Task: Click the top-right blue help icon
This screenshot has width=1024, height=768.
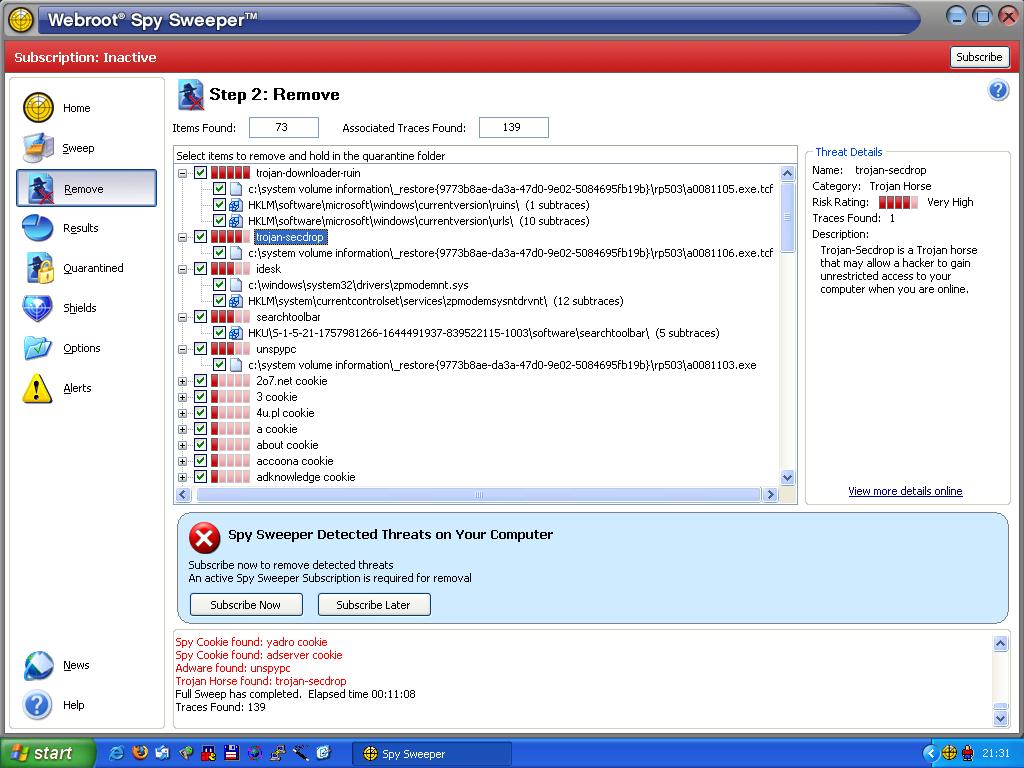Action: (x=999, y=90)
